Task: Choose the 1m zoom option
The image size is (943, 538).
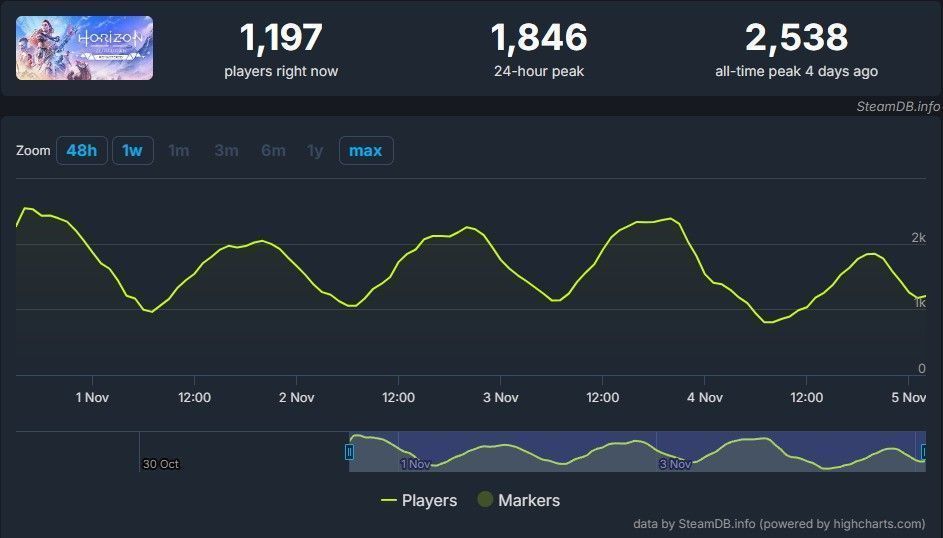Action: [178, 151]
